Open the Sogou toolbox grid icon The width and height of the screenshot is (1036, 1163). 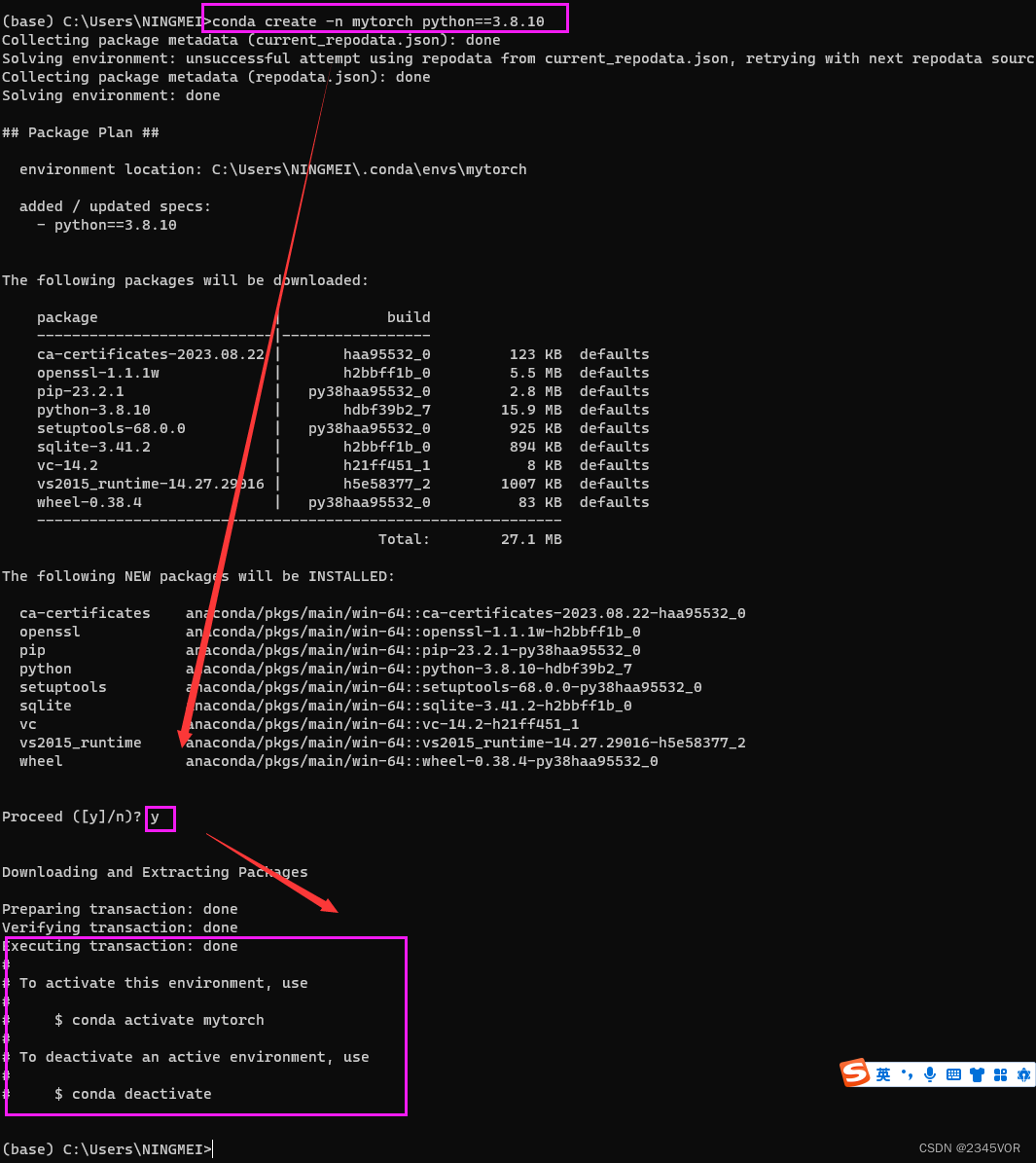(1001, 1073)
